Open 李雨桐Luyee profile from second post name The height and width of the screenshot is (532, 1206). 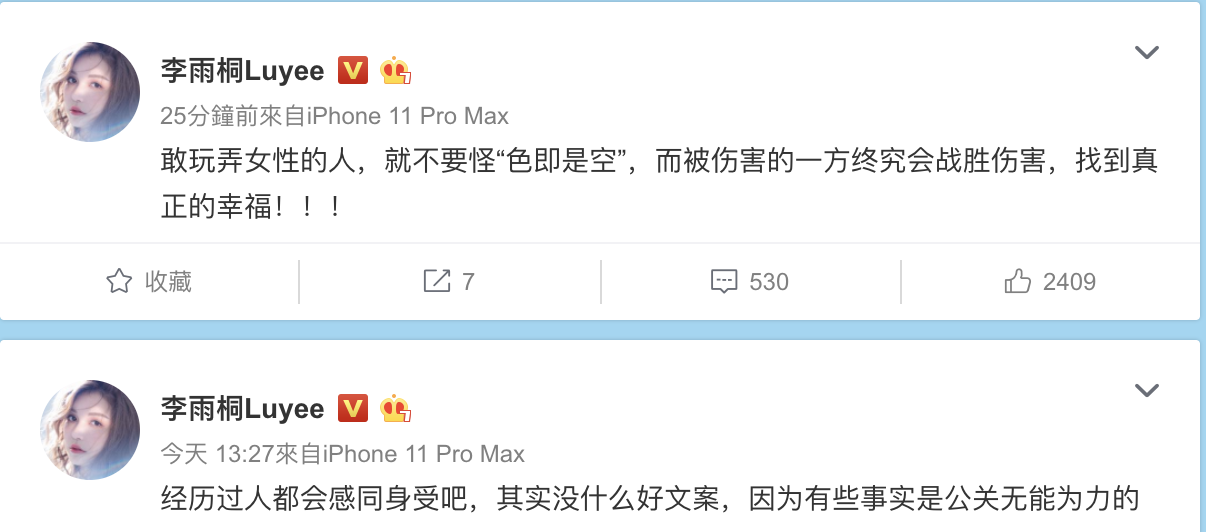pos(243,409)
